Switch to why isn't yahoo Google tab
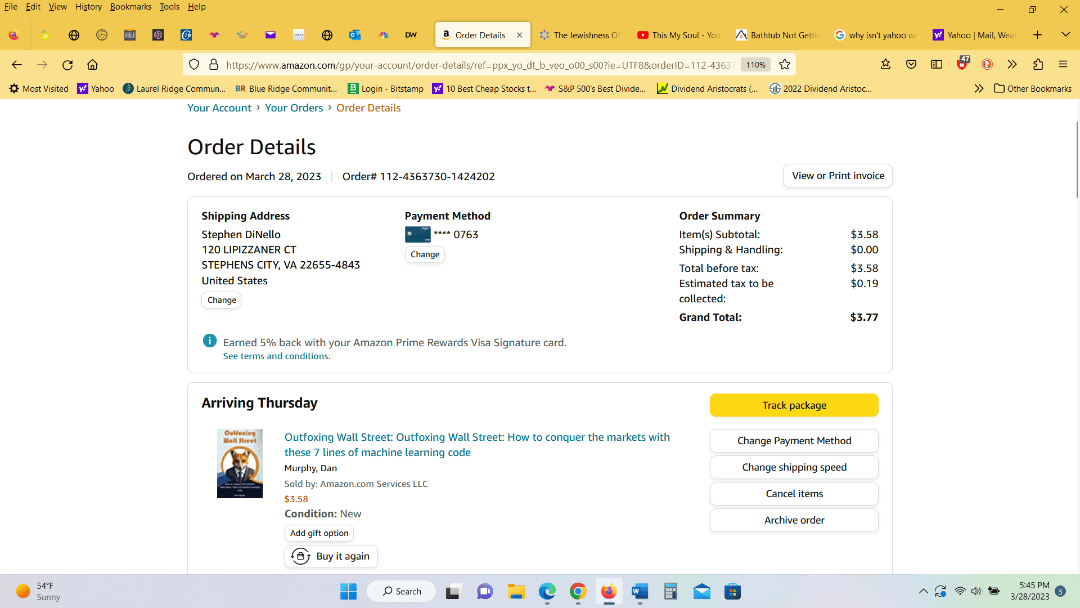 [x=876, y=35]
